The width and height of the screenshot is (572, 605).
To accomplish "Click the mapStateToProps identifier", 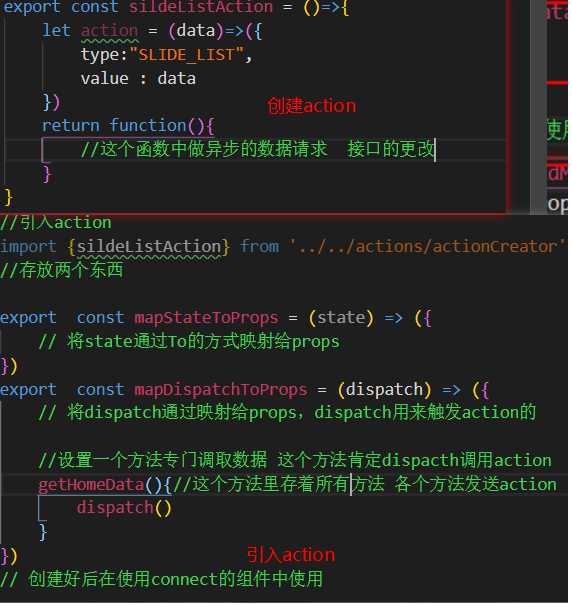I will [206, 318].
